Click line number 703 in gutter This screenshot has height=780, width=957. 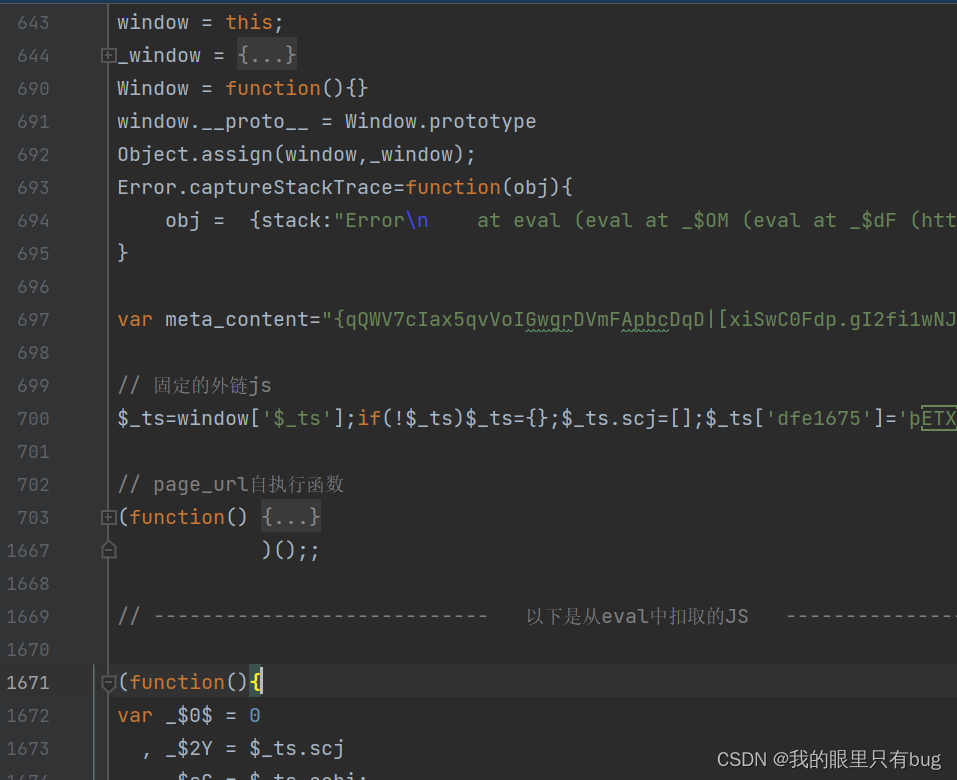[x=33, y=518]
